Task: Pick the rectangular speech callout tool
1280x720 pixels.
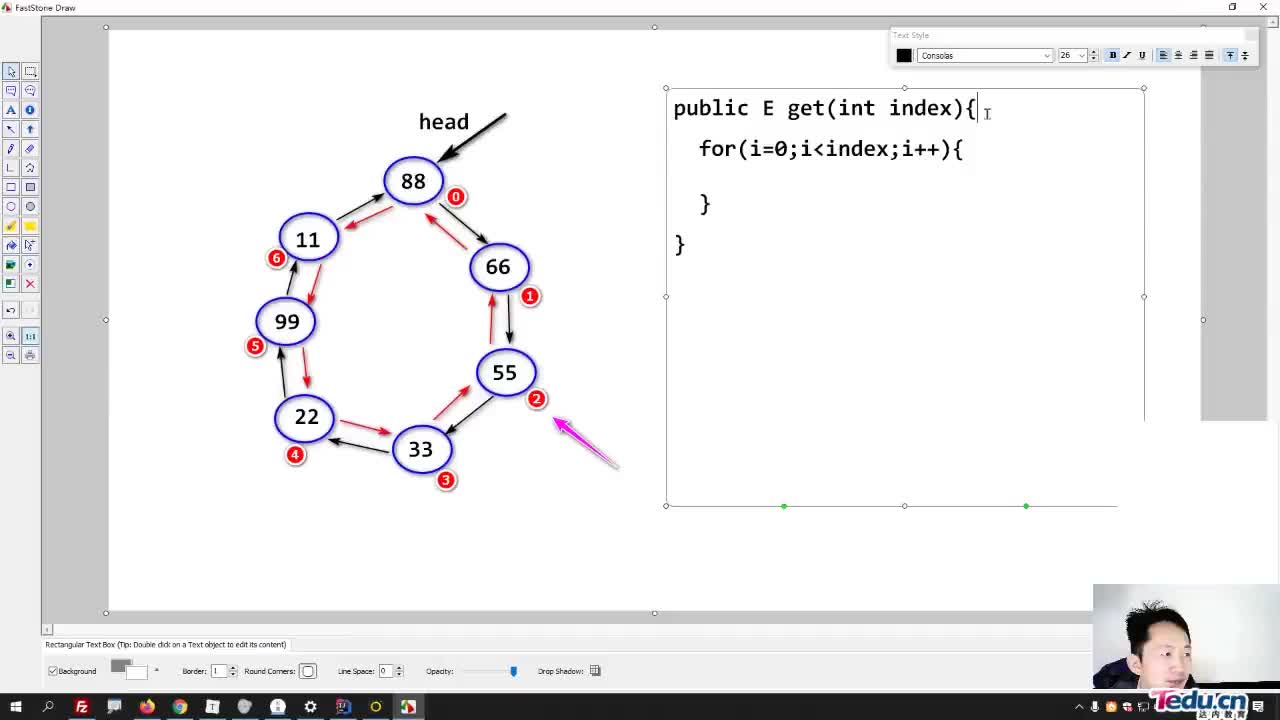Action: point(11,90)
